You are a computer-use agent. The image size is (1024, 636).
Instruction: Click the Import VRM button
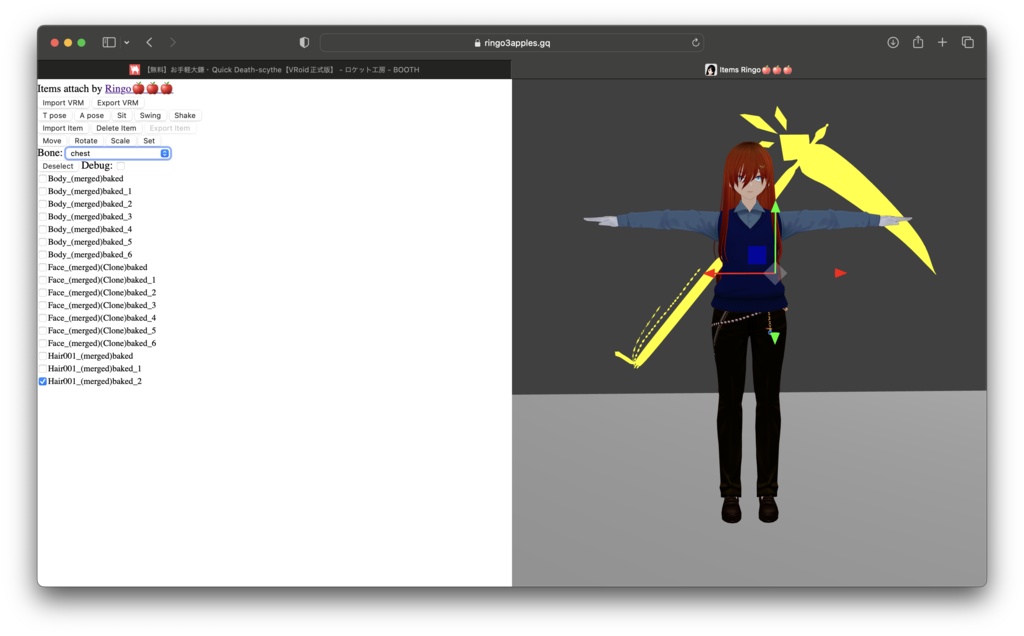pos(63,103)
